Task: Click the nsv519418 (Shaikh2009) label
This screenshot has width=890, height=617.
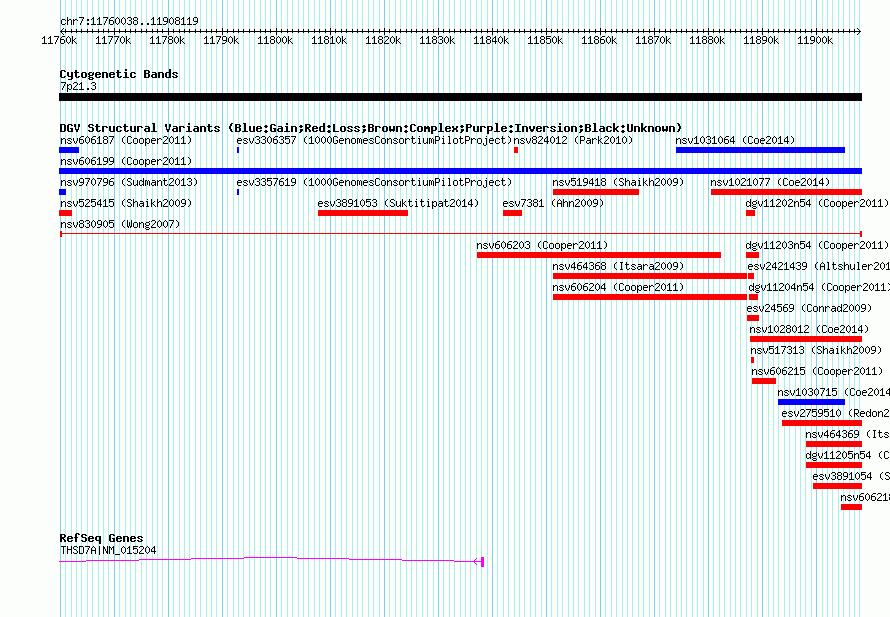Action: (x=618, y=182)
